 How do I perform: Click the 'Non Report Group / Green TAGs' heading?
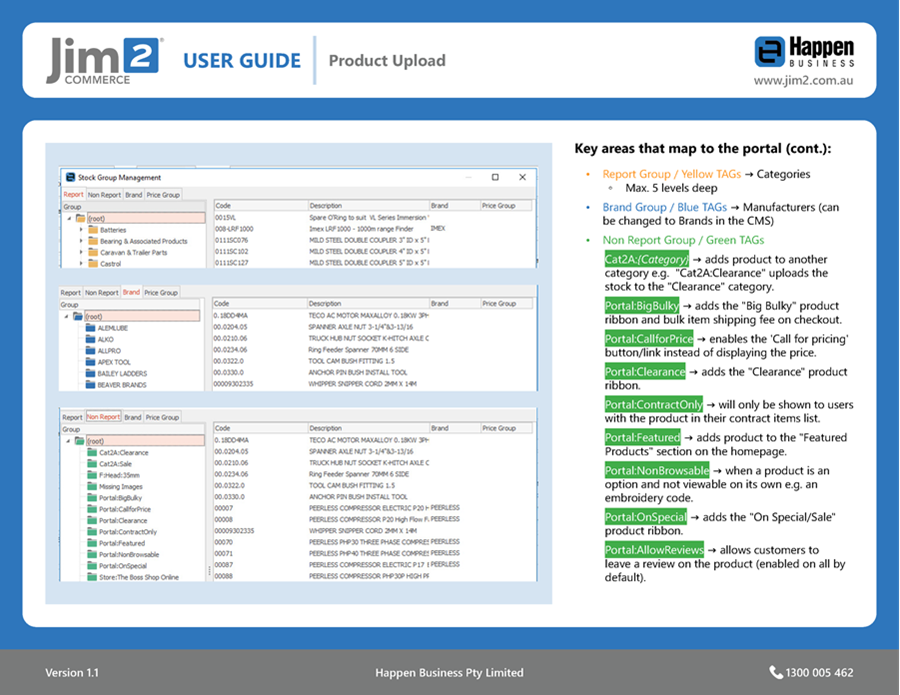[x=683, y=240]
